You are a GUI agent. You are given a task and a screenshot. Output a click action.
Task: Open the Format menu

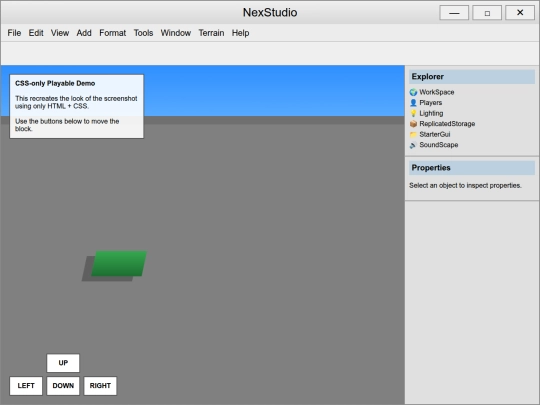[113, 33]
